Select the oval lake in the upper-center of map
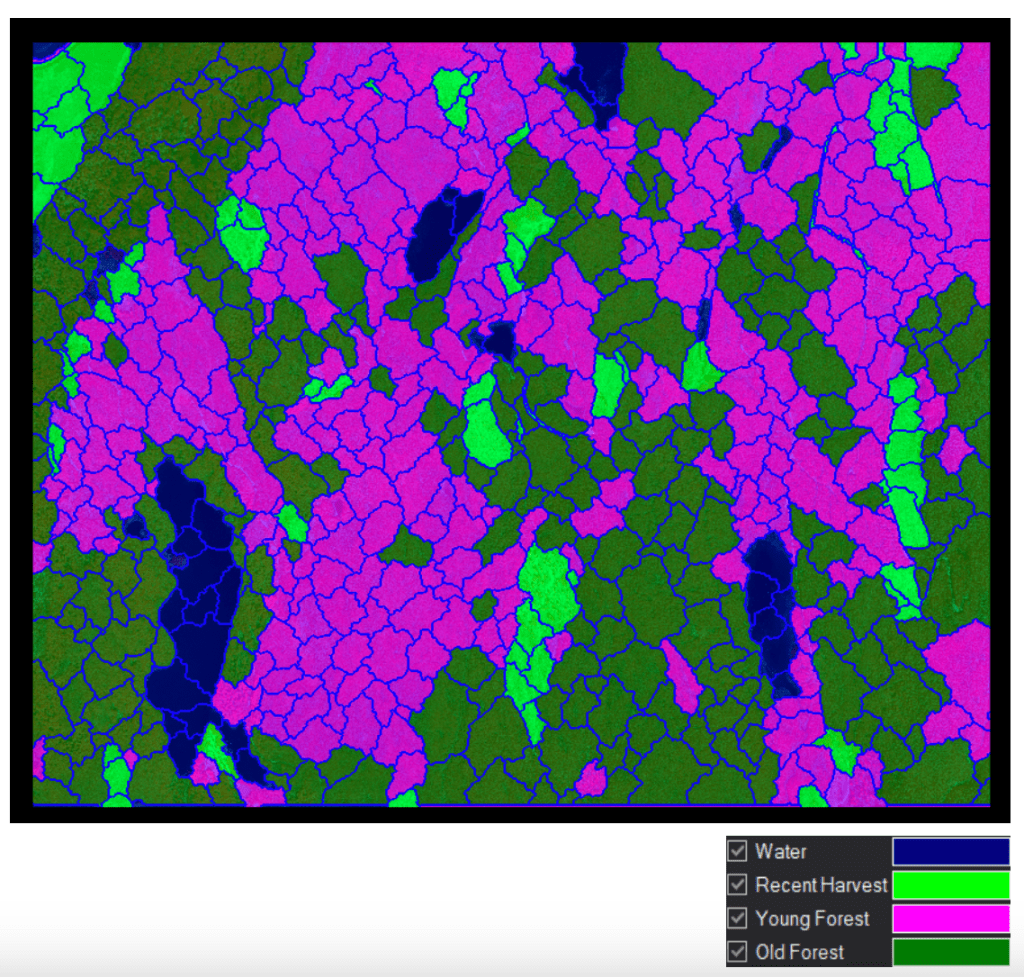1024x977 pixels. click(440, 230)
